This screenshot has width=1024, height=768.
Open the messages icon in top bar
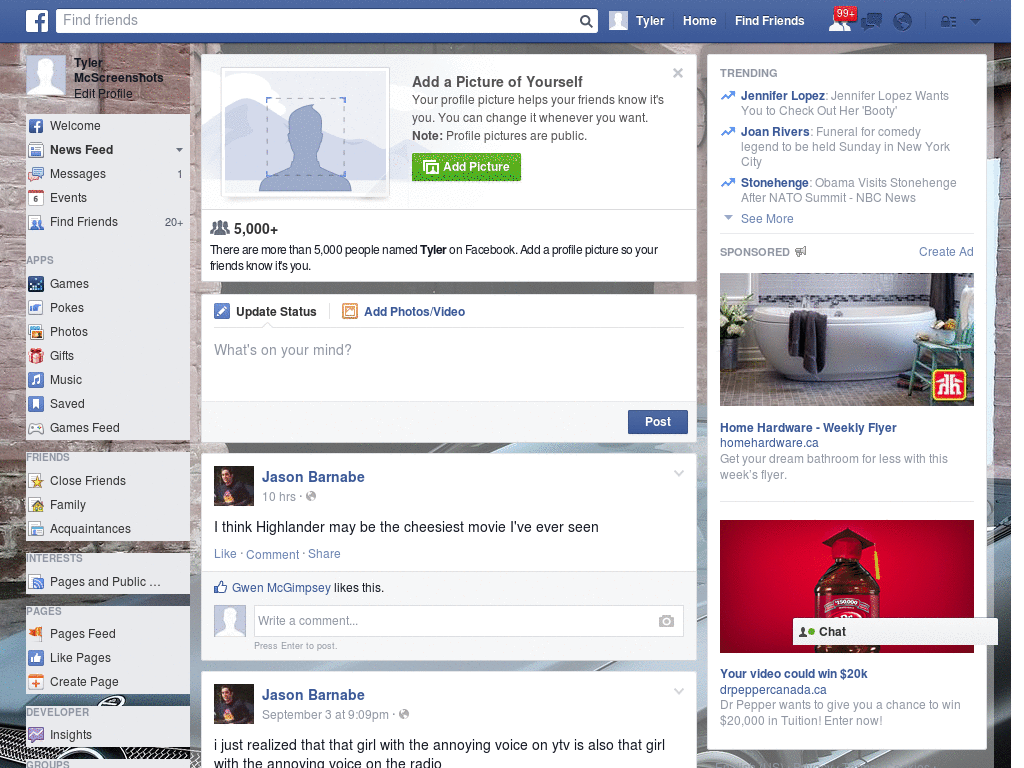click(x=871, y=22)
